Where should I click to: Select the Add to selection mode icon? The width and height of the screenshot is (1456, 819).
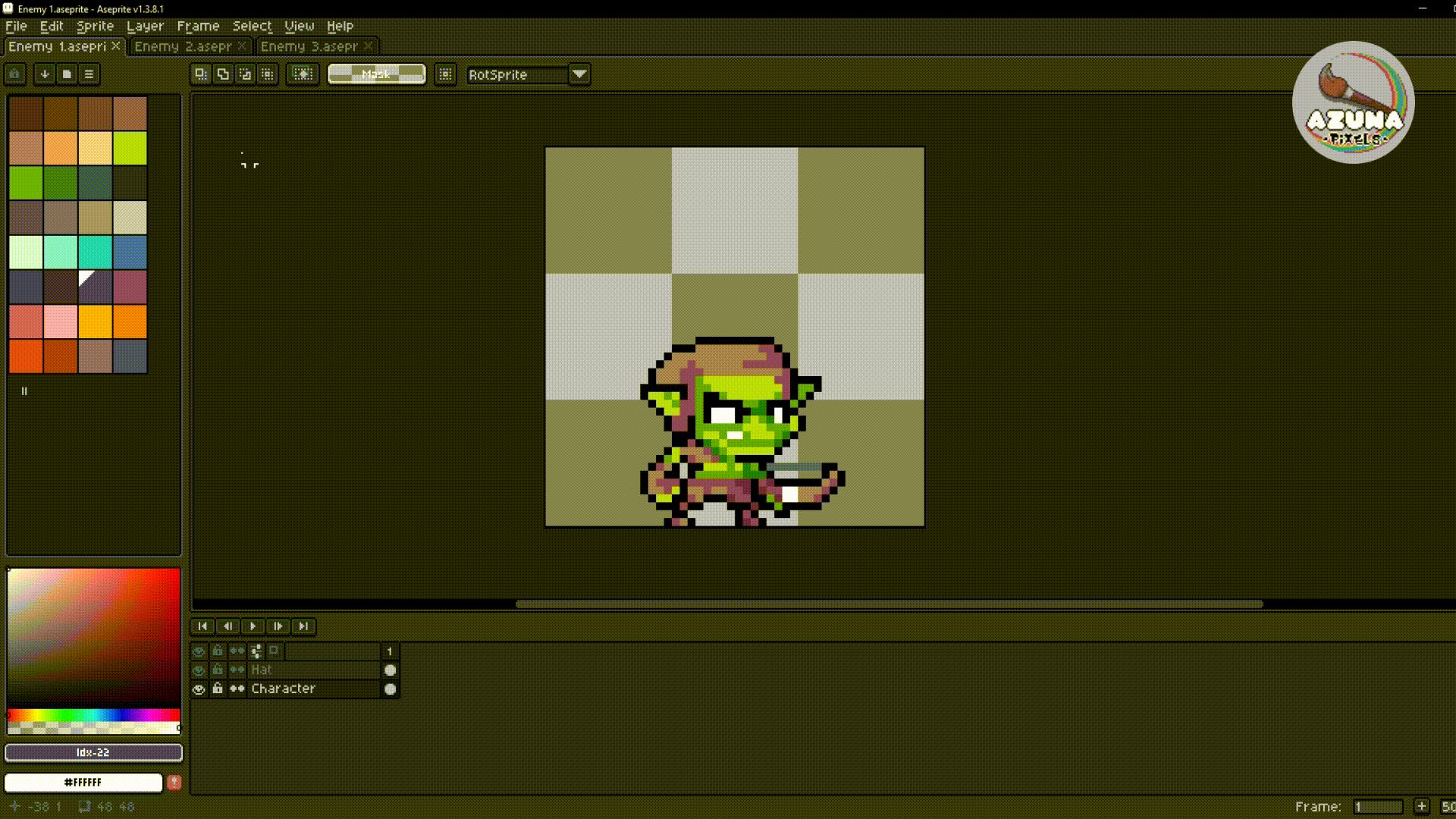(223, 74)
